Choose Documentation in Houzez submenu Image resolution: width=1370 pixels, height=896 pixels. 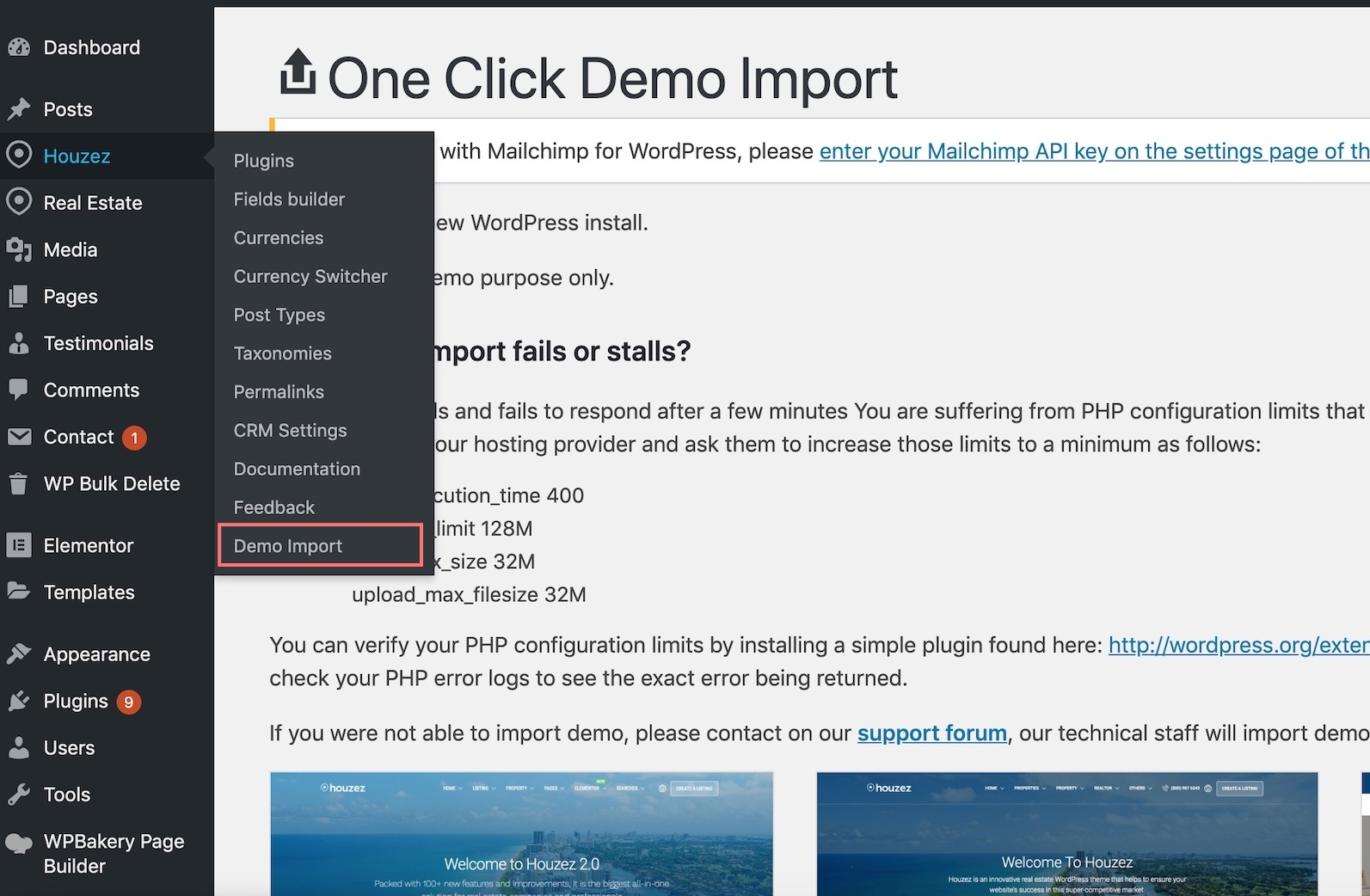coord(297,469)
